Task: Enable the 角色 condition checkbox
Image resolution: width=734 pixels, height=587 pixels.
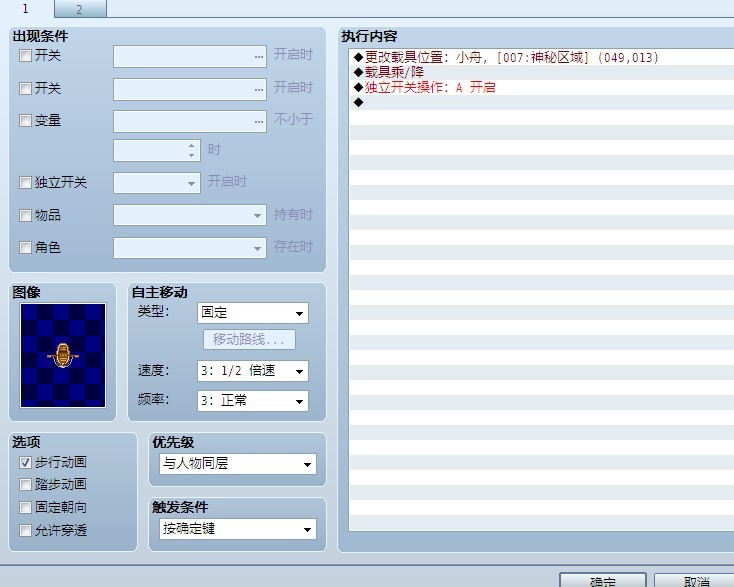Action: coord(25,247)
